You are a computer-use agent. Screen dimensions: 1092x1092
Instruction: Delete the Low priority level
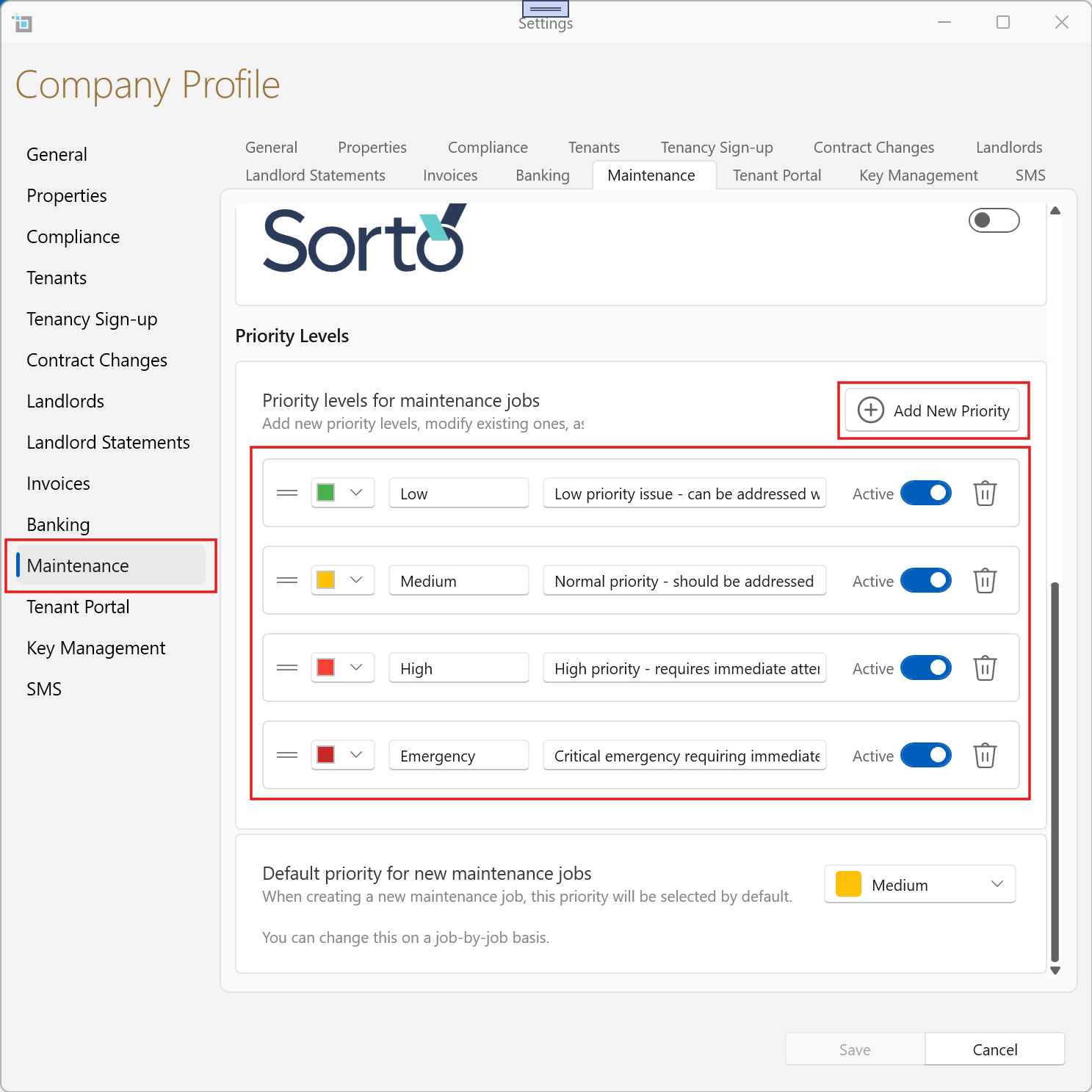point(985,493)
